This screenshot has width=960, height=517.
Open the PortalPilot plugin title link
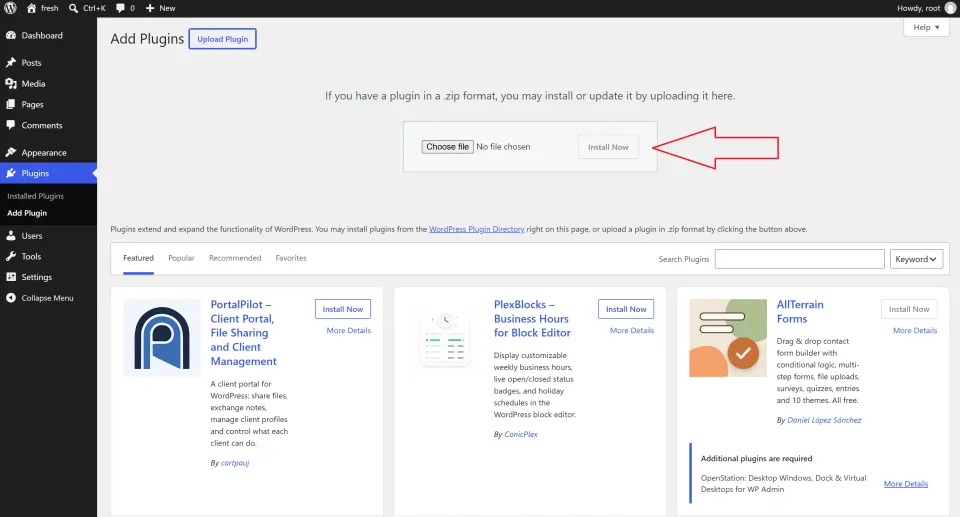tap(244, 333)
